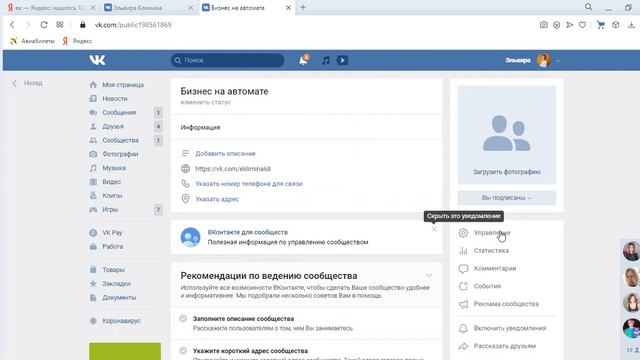Image resolution: width=640 pixels, height=360 pixels.
Task: Open shopping cart icon in browser toolbar
Action: click(600, 25)
